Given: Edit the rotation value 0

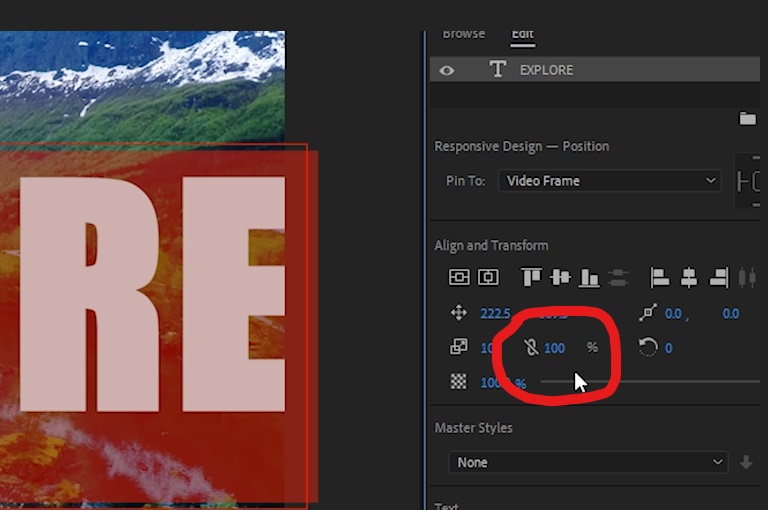Looking at the screenshot, I should (x=669, y=348).
